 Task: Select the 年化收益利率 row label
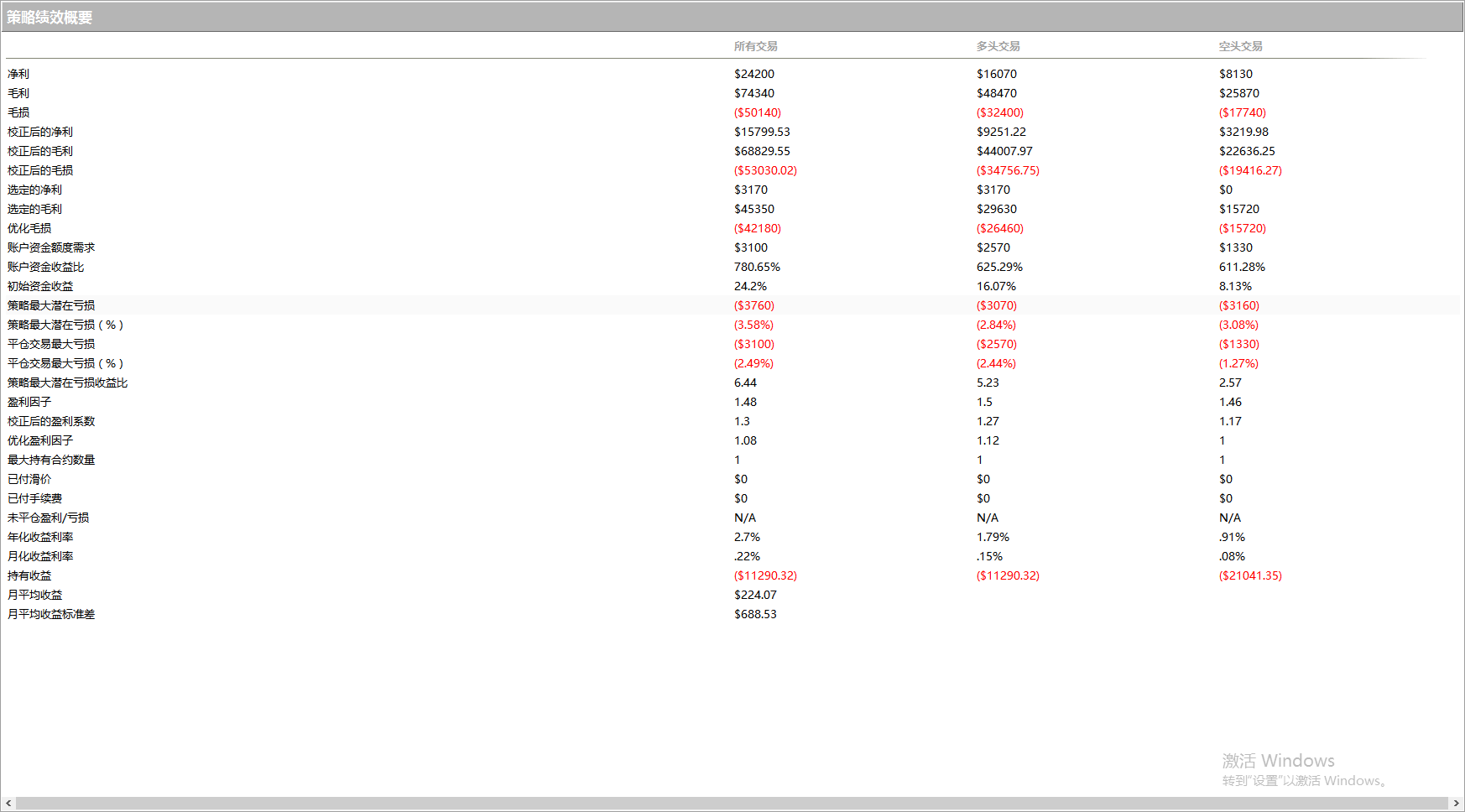pyautogui.click(x=40, y=537)
